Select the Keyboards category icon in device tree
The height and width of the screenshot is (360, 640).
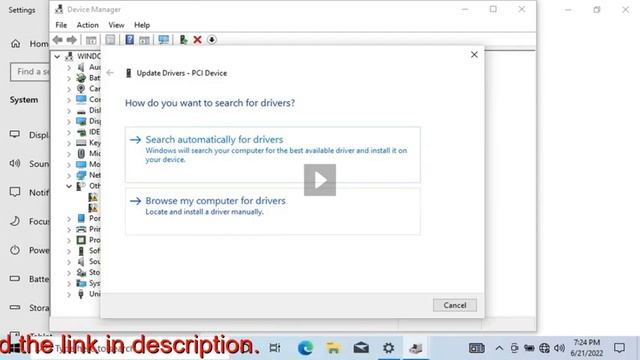81,142
